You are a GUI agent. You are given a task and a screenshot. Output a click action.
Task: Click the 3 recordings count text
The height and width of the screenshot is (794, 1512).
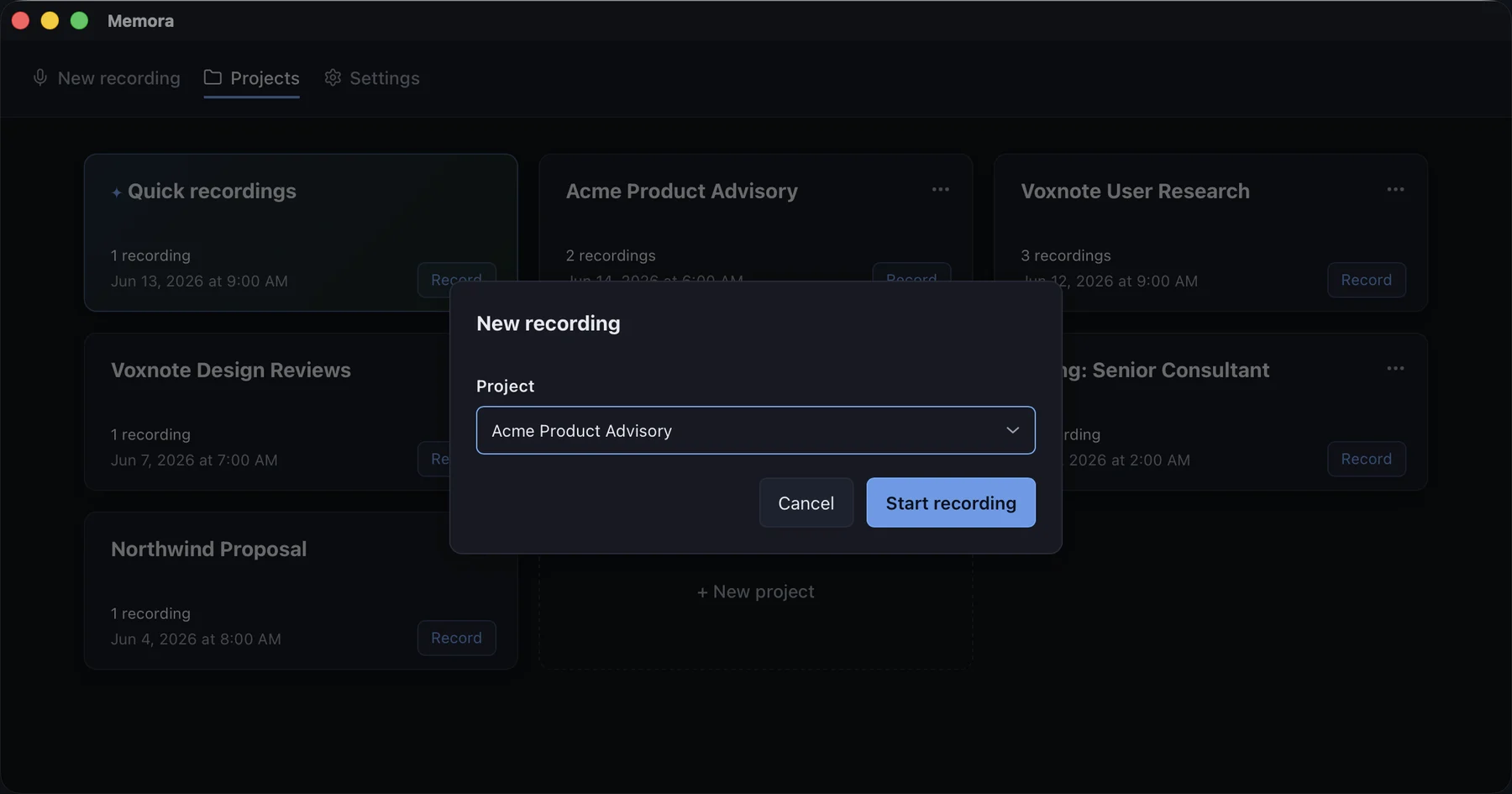[1065, 255]
